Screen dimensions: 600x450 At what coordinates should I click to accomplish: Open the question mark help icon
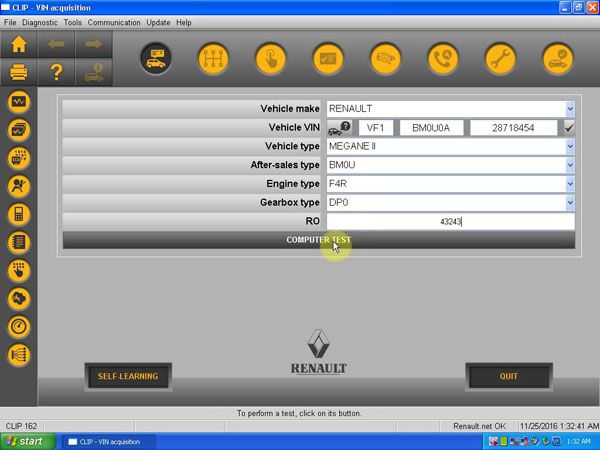click(x=56, y=72)
